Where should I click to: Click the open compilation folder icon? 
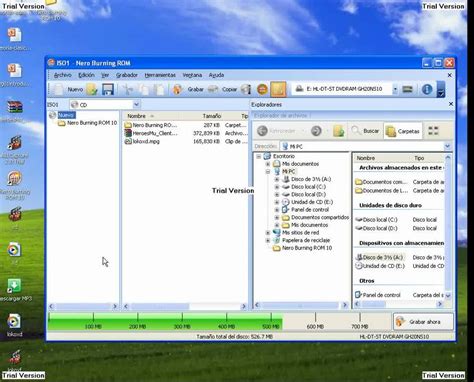tap(92, 89)
